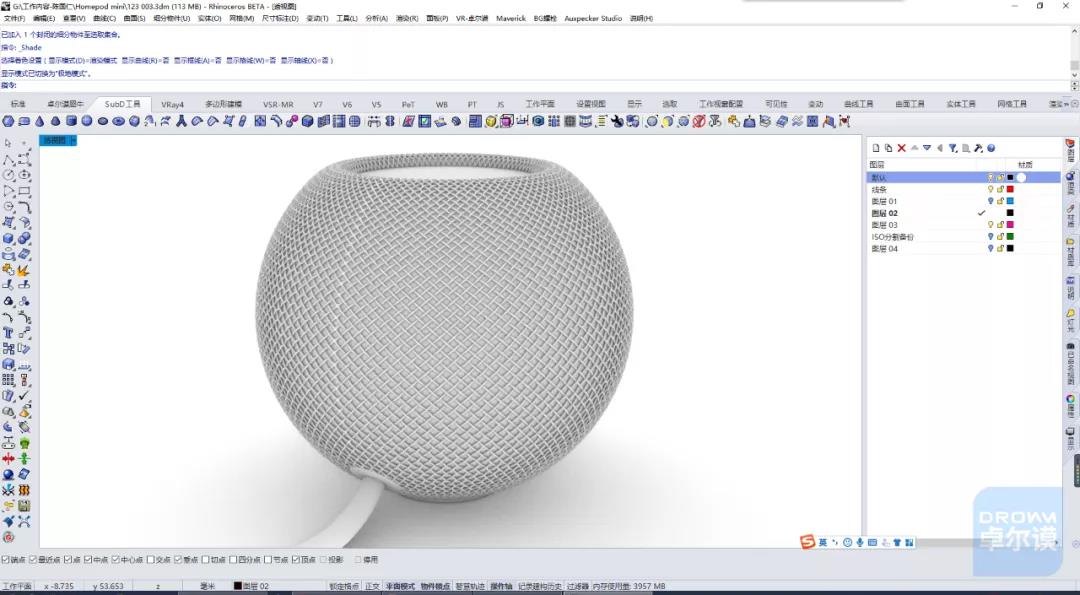Click the wrench icon in SubD toolbar
Screen dimensions: 1080x595
[x=617, y=121]
